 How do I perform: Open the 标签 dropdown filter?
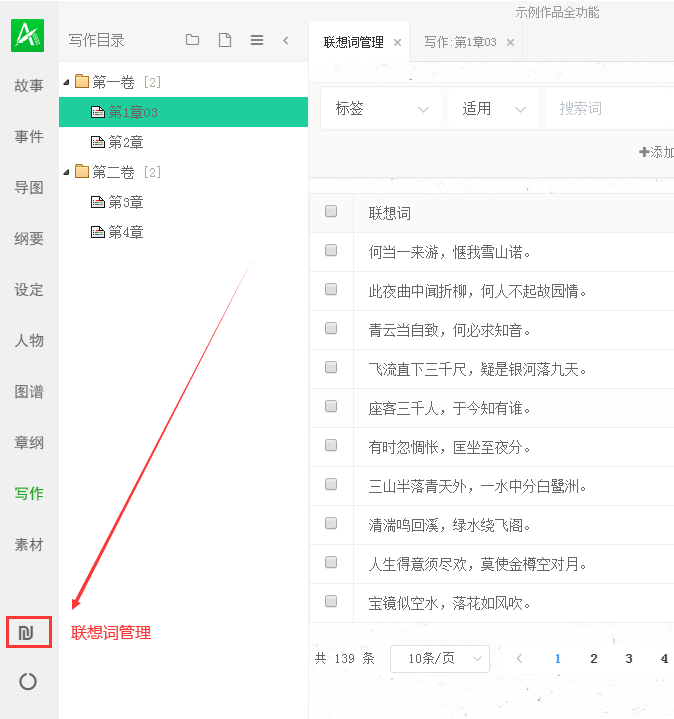[381, 109]
